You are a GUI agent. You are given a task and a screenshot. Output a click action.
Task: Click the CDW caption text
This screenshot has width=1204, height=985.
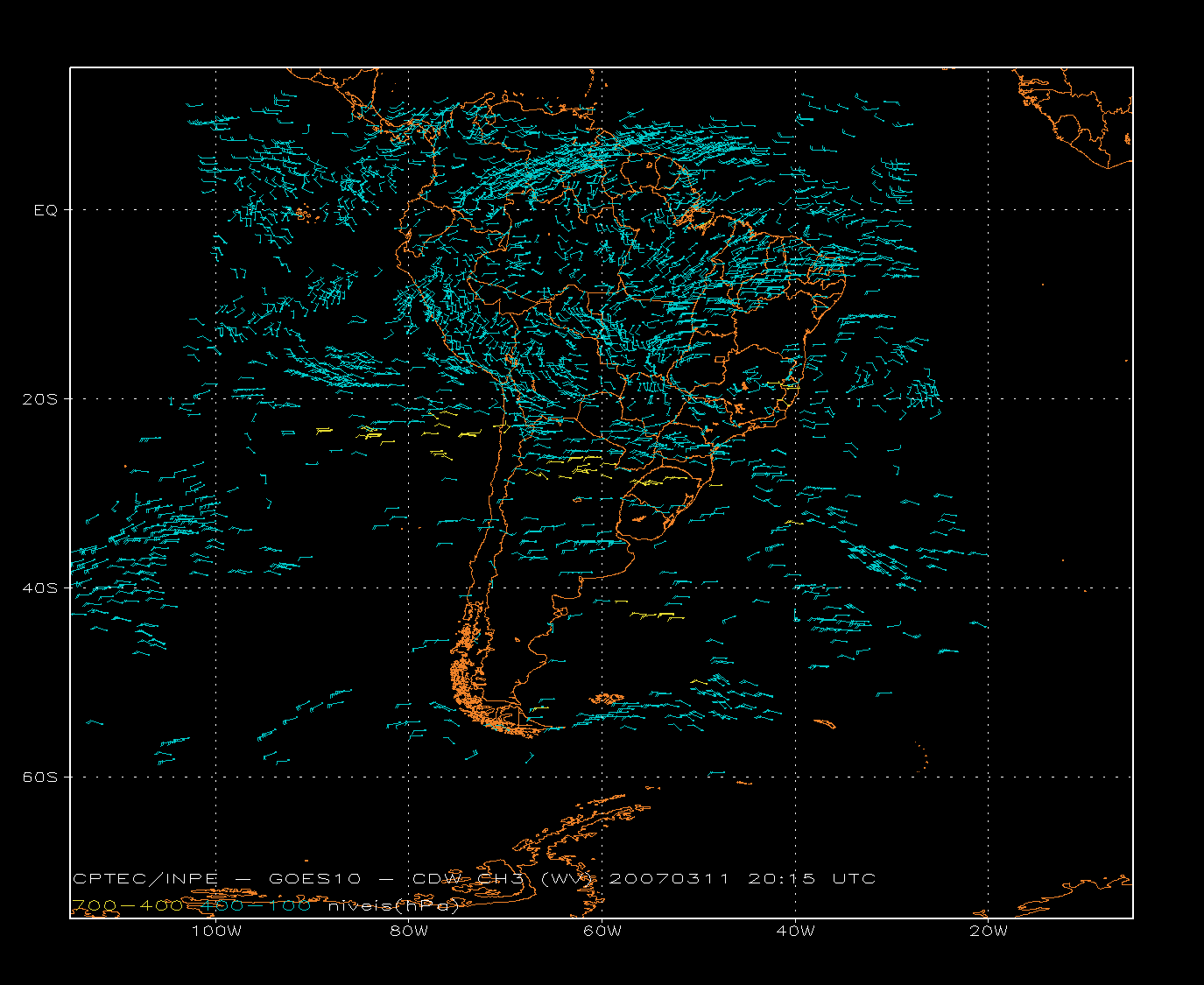[435, 878]
